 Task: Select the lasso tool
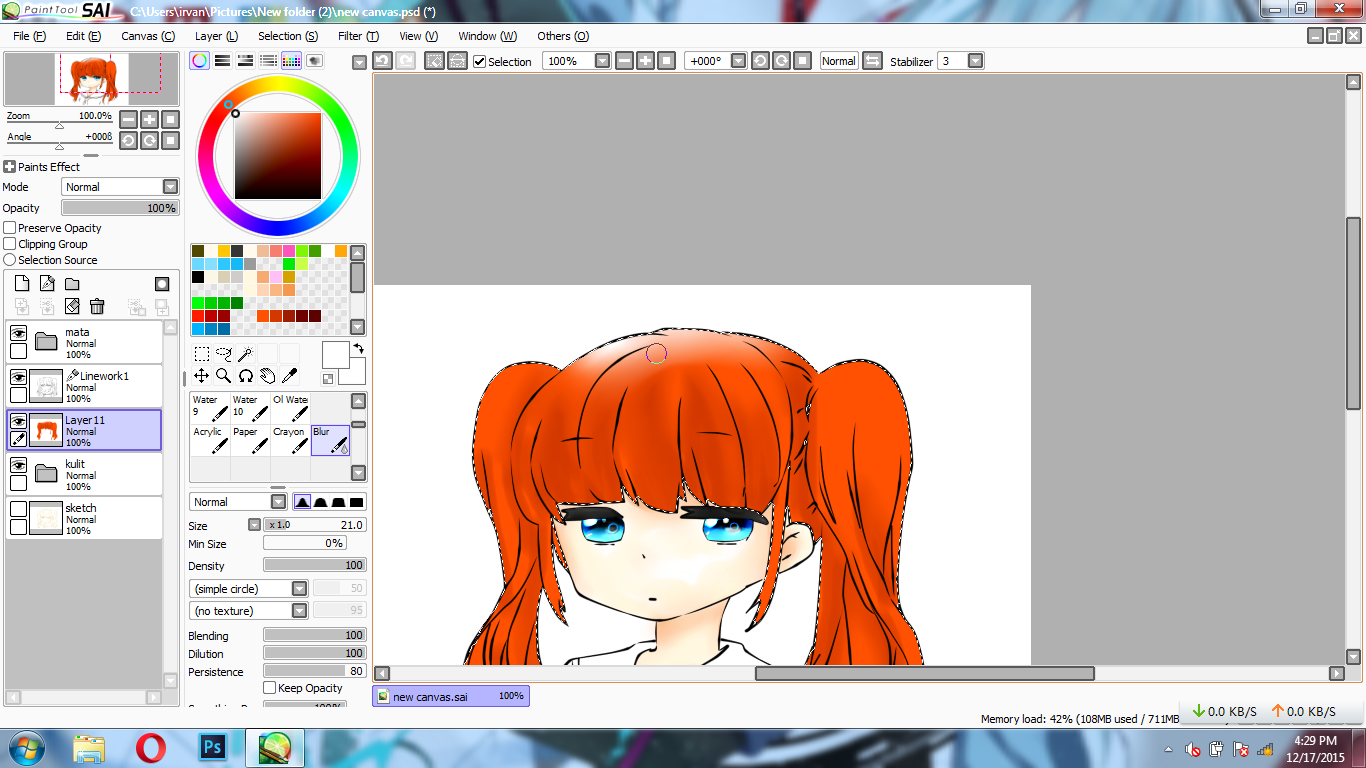point(223,353)
